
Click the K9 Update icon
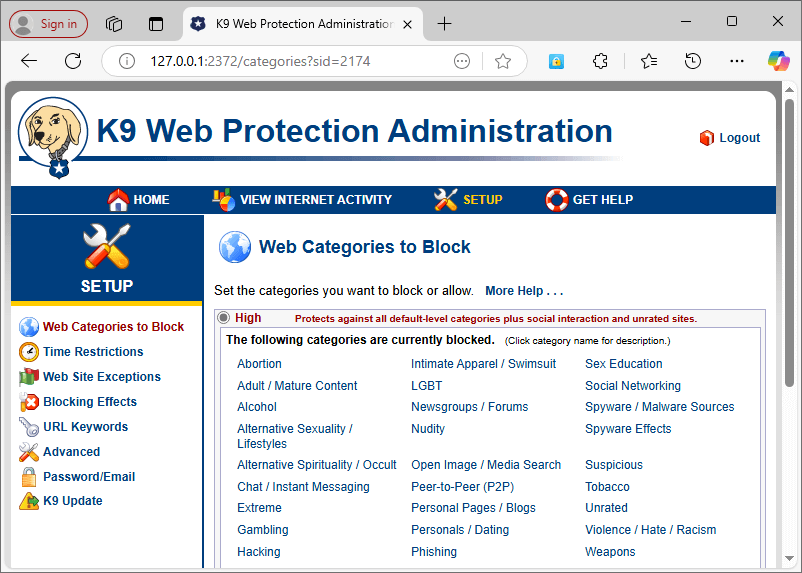click(28, 501)
